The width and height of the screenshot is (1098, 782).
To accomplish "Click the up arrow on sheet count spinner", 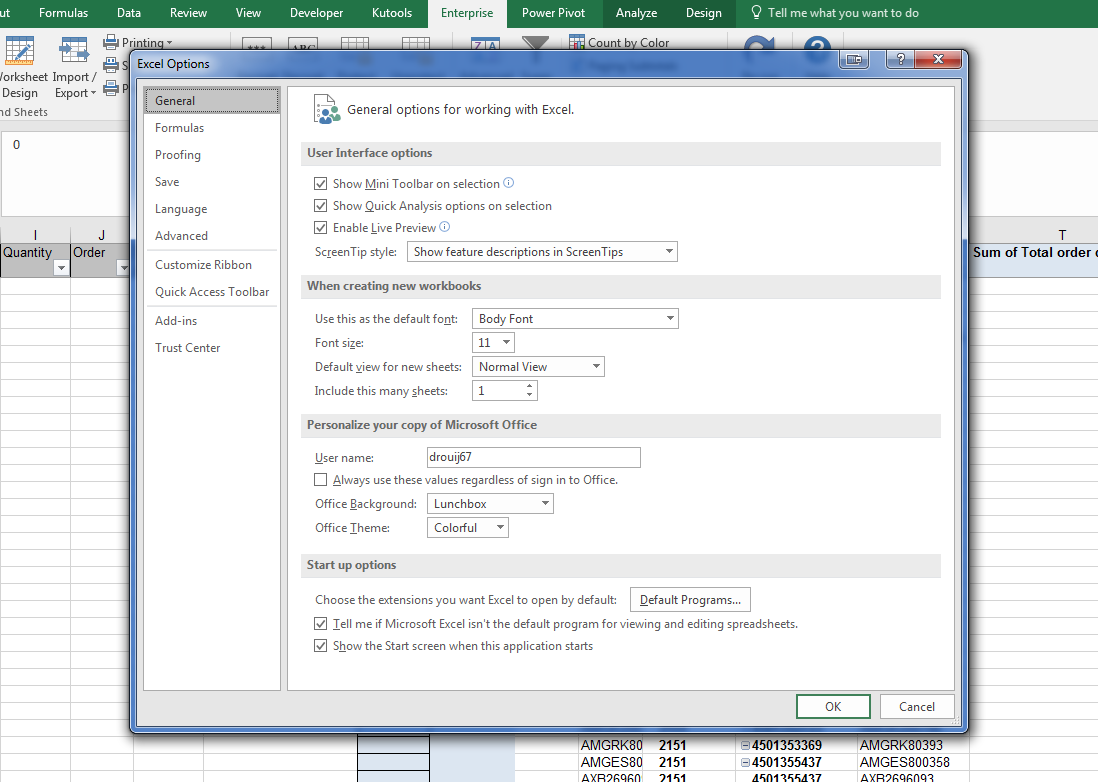I will (x=529, y=385).
